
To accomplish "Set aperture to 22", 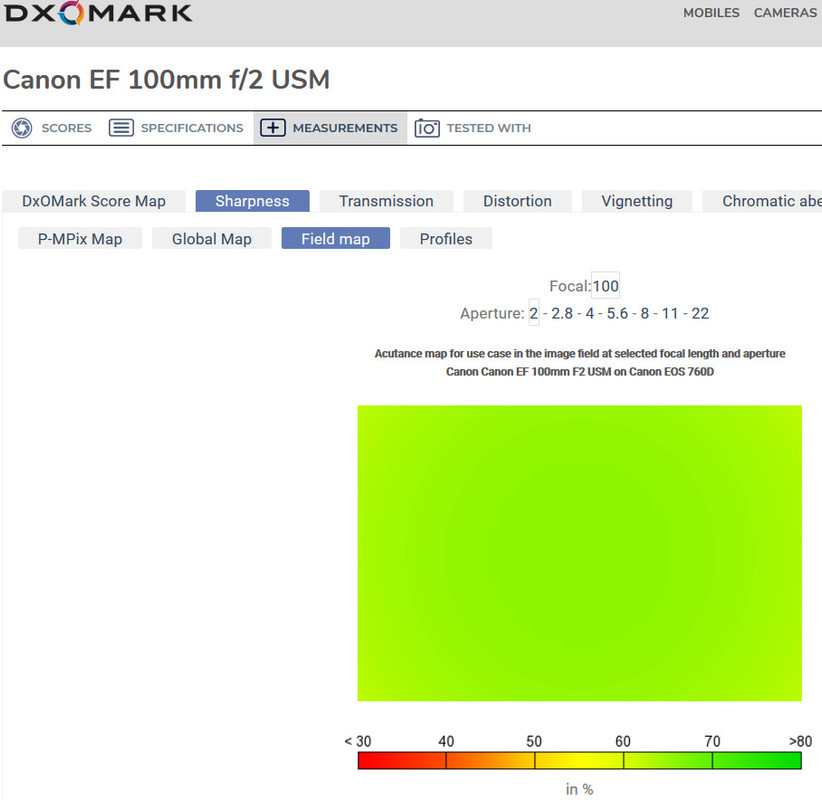I will pos(700,313).
